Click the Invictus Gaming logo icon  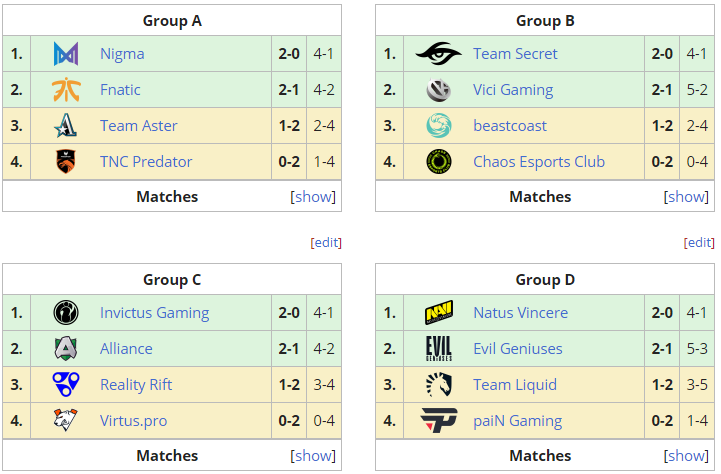tap(67, 313)
